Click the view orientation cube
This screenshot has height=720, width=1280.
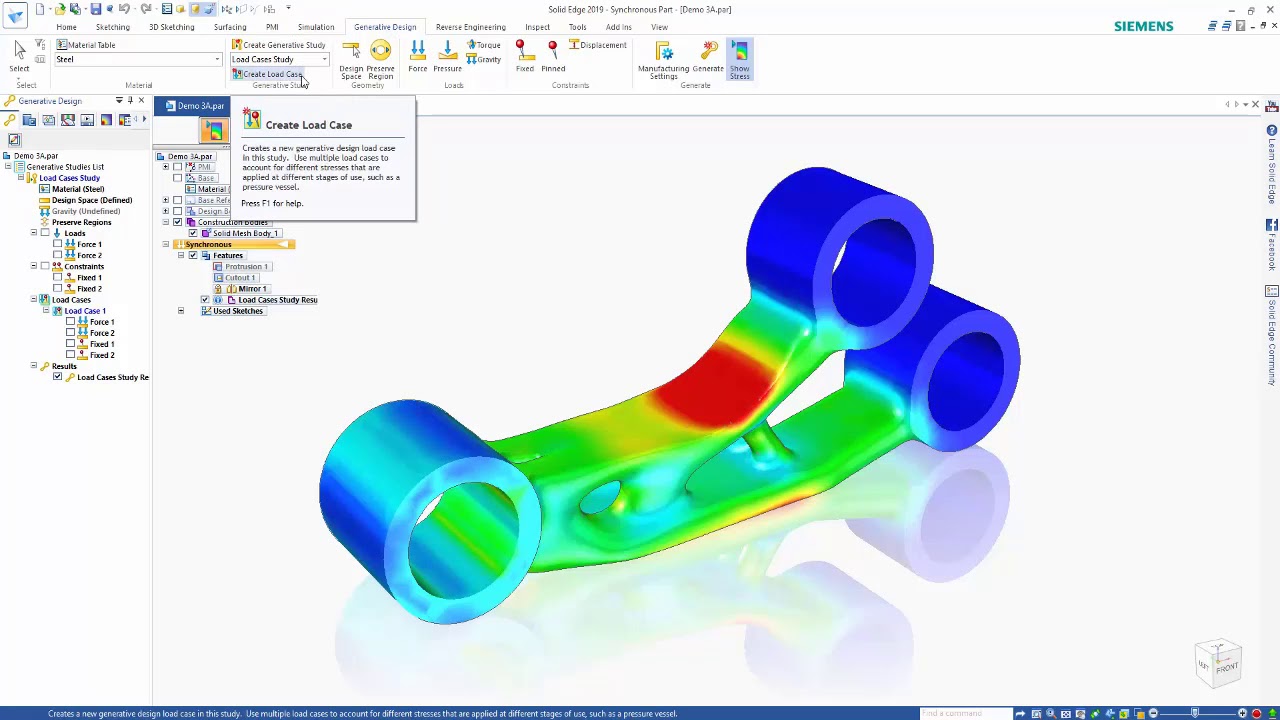[1219, 664]
